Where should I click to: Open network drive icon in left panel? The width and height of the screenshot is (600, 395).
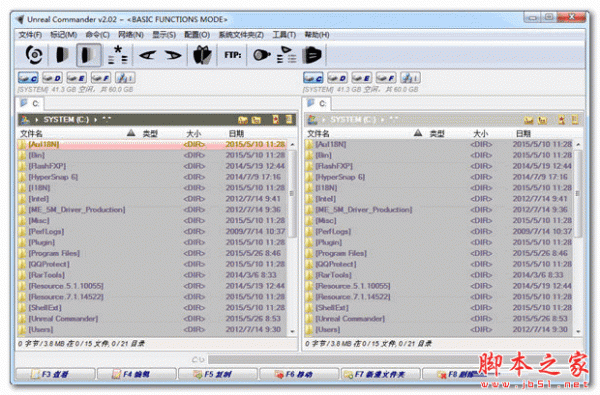click(x=125, y=78)
